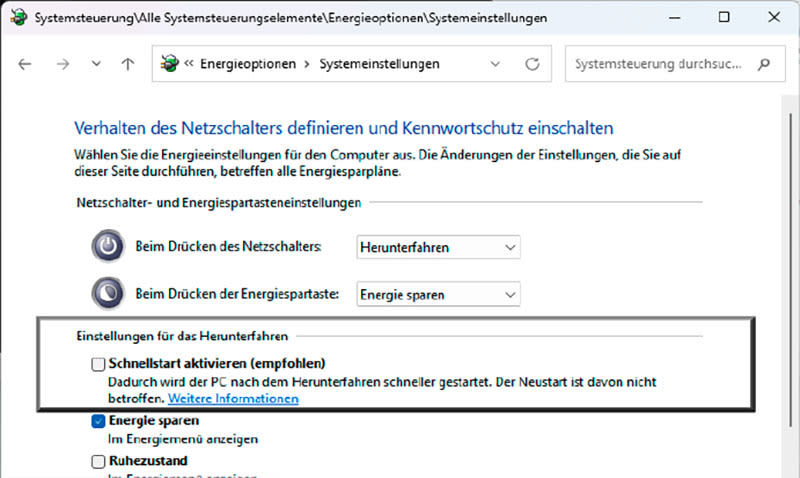
Task: Click the moon icon for Energiespartaste
Action: (107, 294)
